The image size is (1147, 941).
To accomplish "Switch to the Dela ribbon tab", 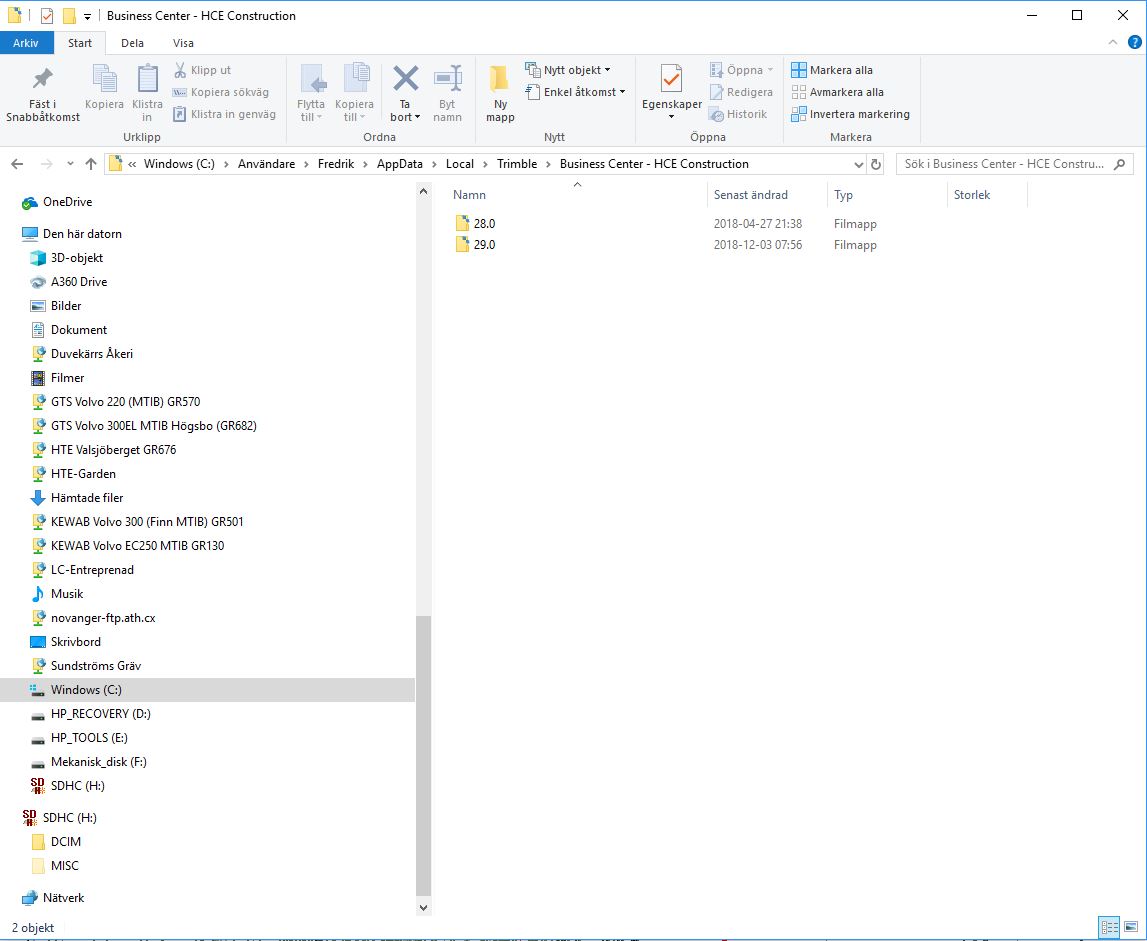I will point(132,42).
